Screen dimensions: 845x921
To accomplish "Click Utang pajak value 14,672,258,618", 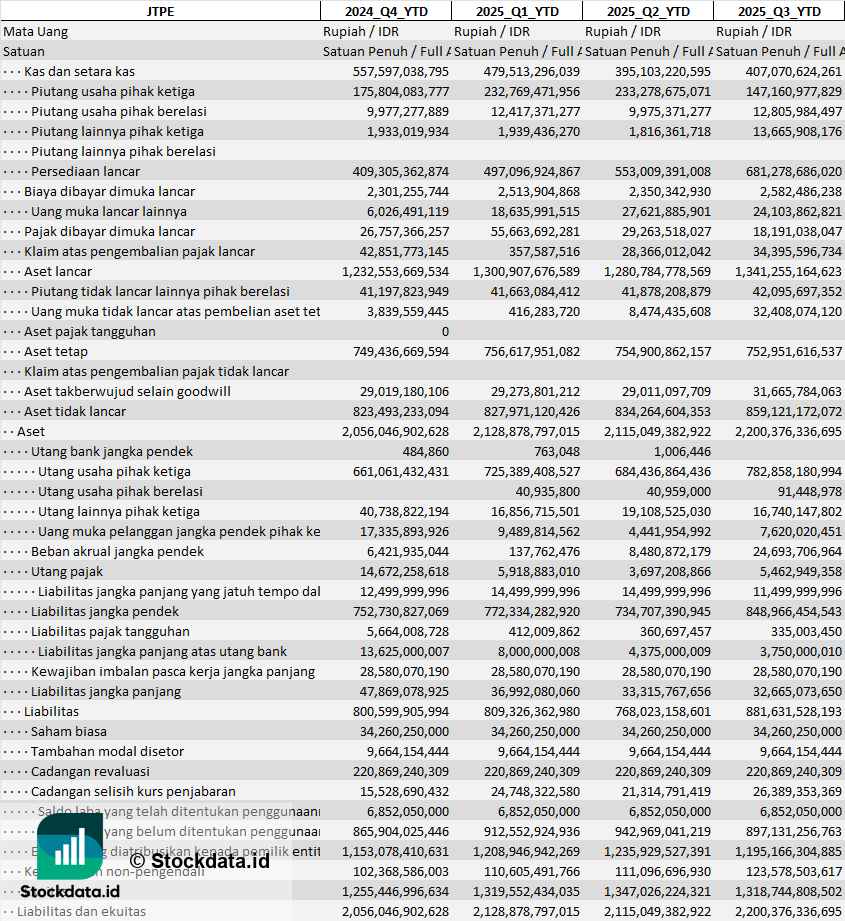I will coord(405,571).
